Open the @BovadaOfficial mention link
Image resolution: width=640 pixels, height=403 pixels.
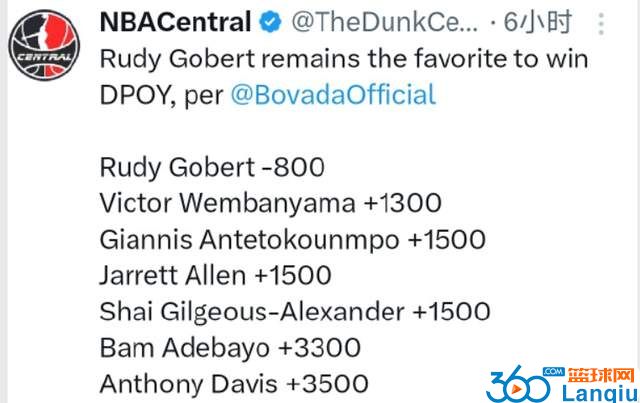click(x=333, y=95)
